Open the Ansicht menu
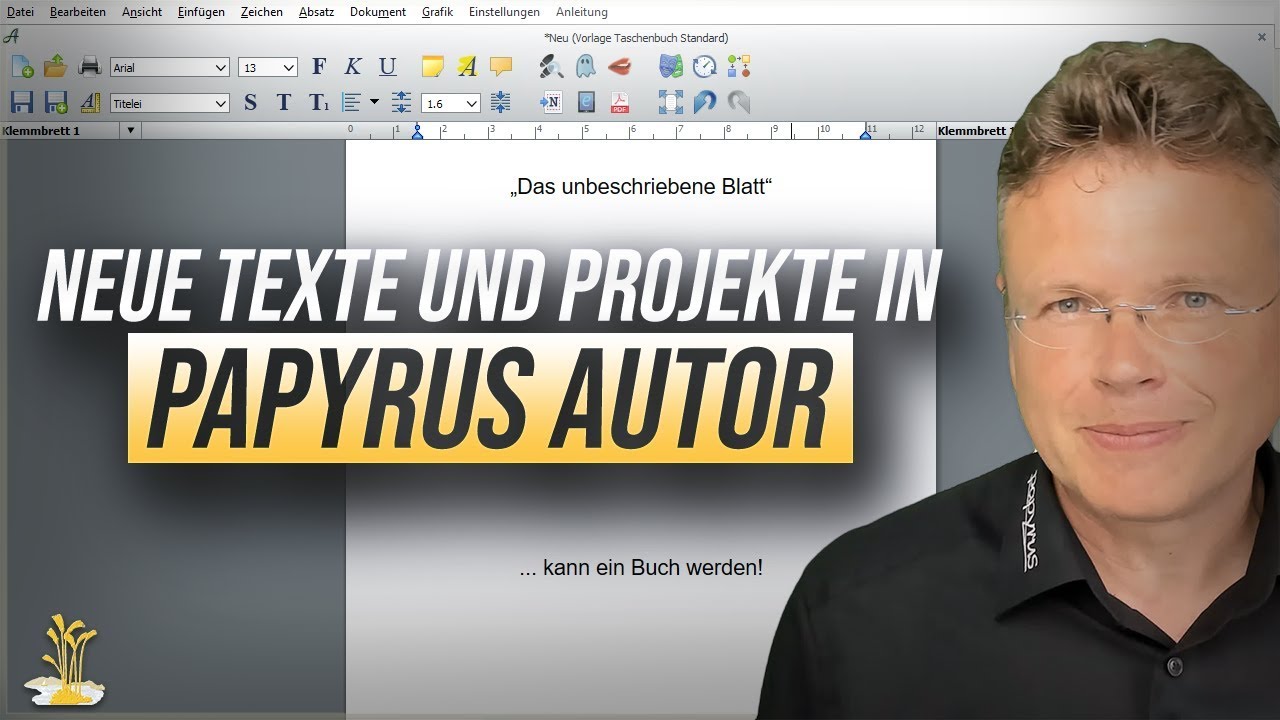Screen dimensions: 1280x720 coord(142,12)
